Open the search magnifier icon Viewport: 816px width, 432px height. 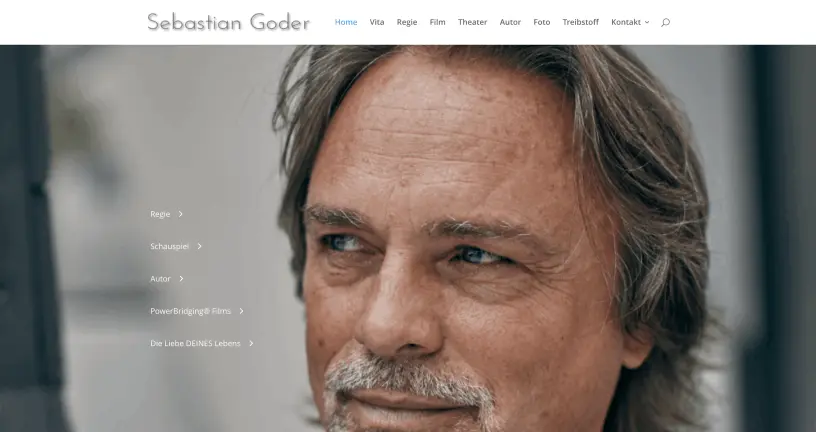[x=665, y=22]
